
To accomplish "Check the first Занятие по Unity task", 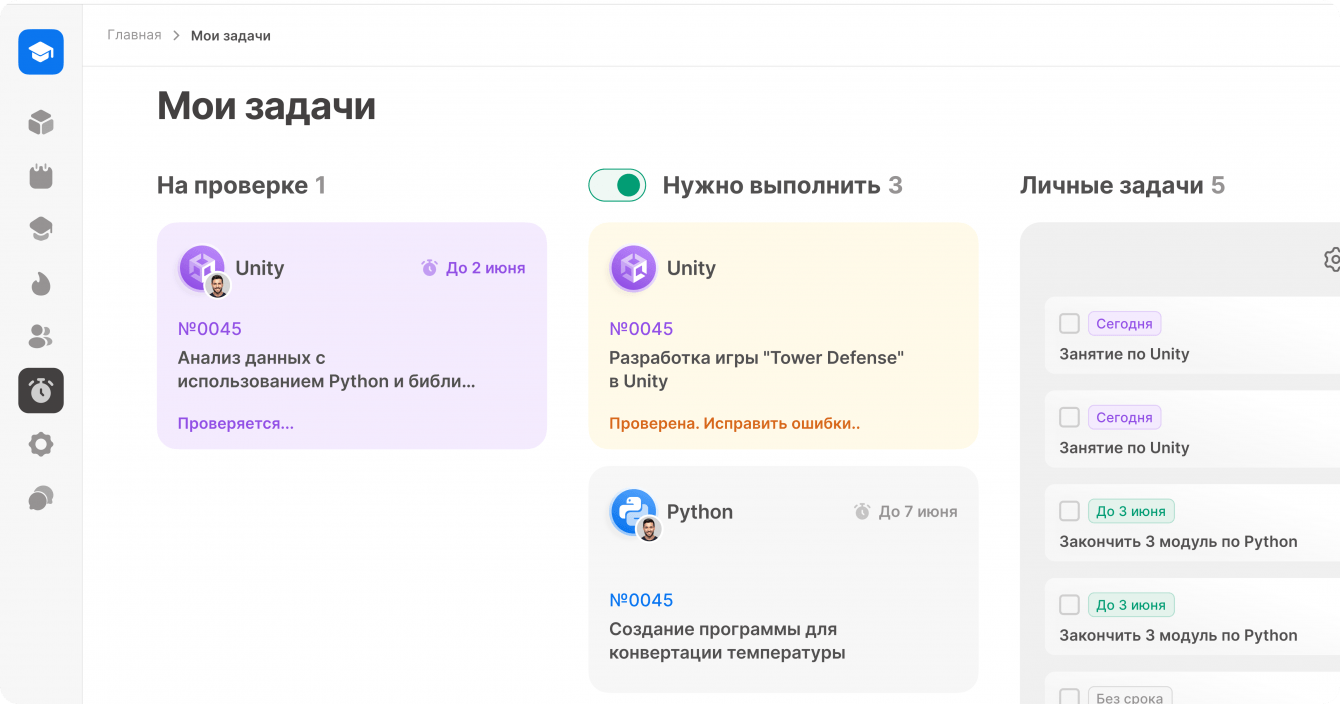I will [x=1069, y=323].
